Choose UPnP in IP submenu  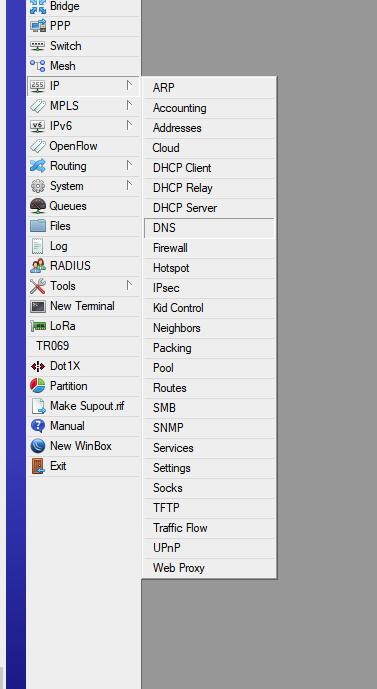coord(209,548)
